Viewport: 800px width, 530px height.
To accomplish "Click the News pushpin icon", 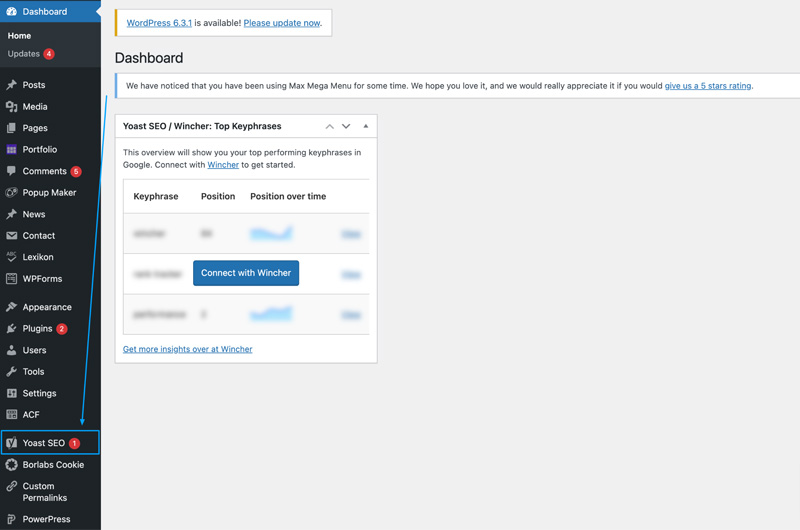I will [11, 214].
